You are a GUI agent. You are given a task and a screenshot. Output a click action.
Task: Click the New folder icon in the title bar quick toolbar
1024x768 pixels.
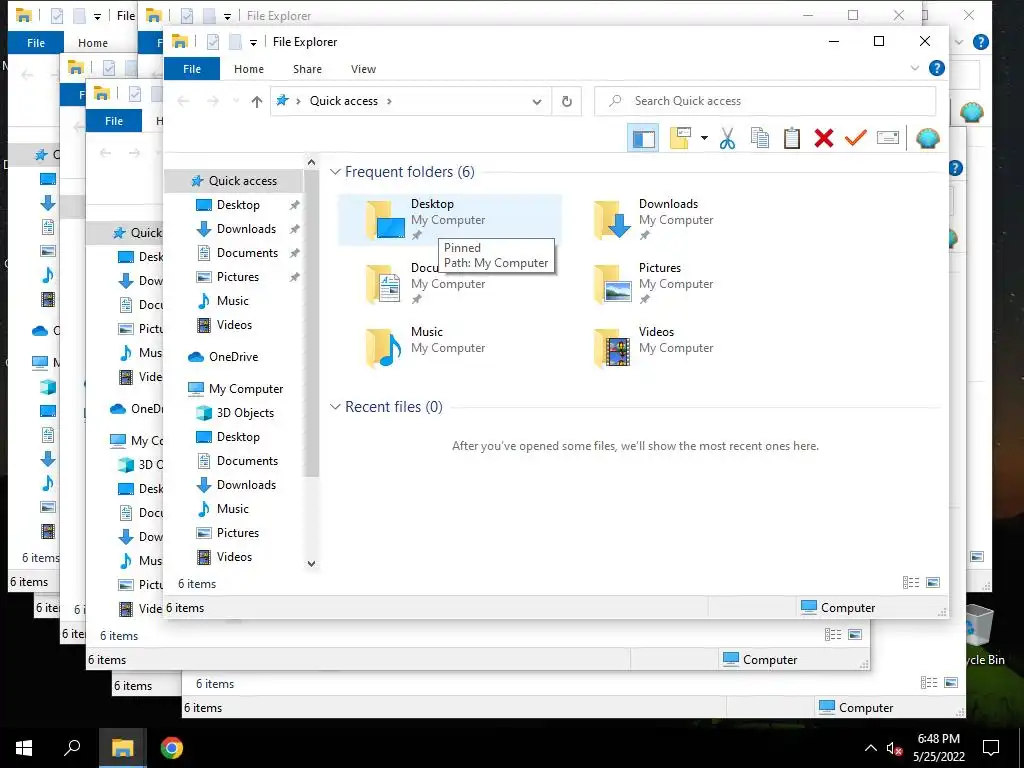point(234,42)
